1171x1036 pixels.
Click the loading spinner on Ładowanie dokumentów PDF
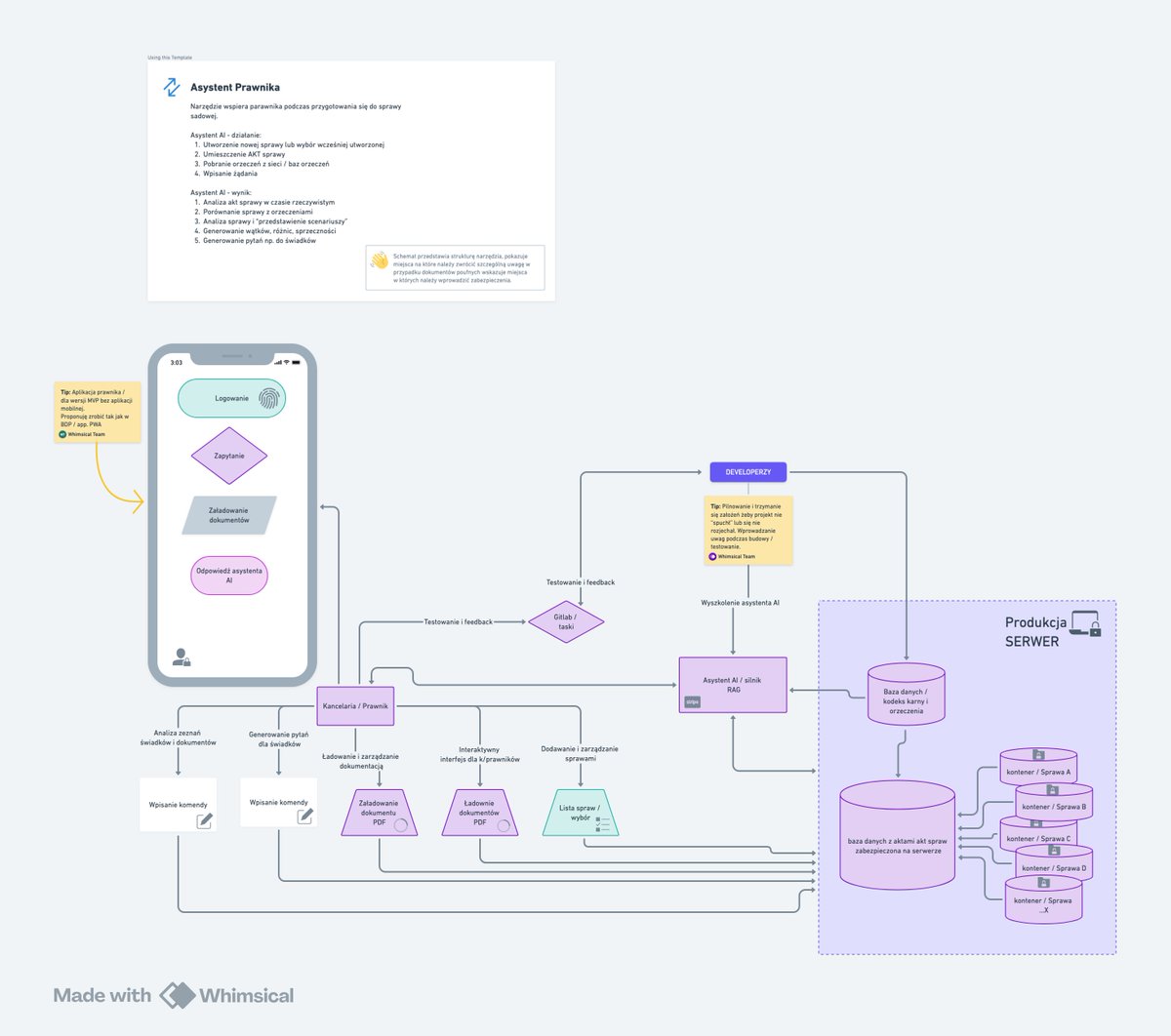(504, 825)
